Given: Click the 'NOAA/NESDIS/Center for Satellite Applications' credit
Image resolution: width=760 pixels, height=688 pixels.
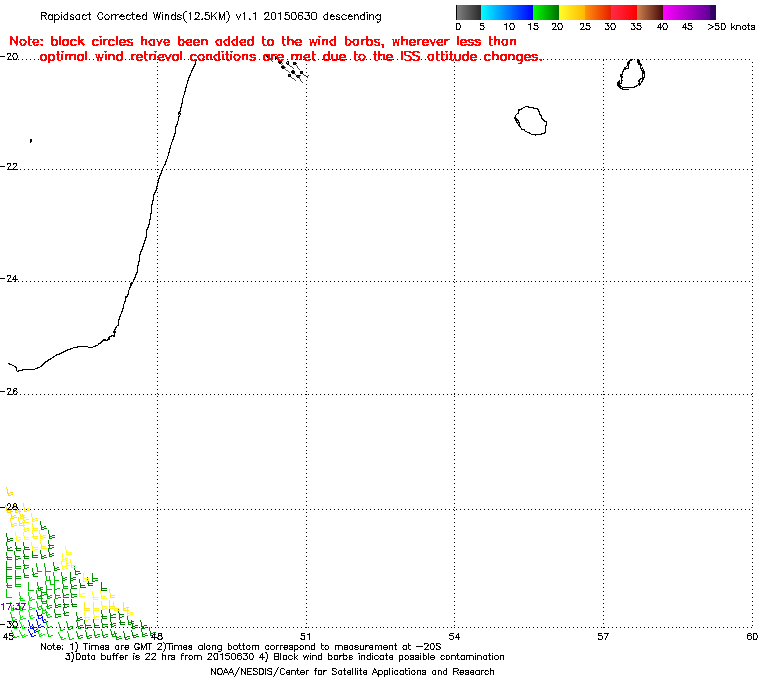Looking at the screenshot, I should pyautogui.click(x=352, y=672).
